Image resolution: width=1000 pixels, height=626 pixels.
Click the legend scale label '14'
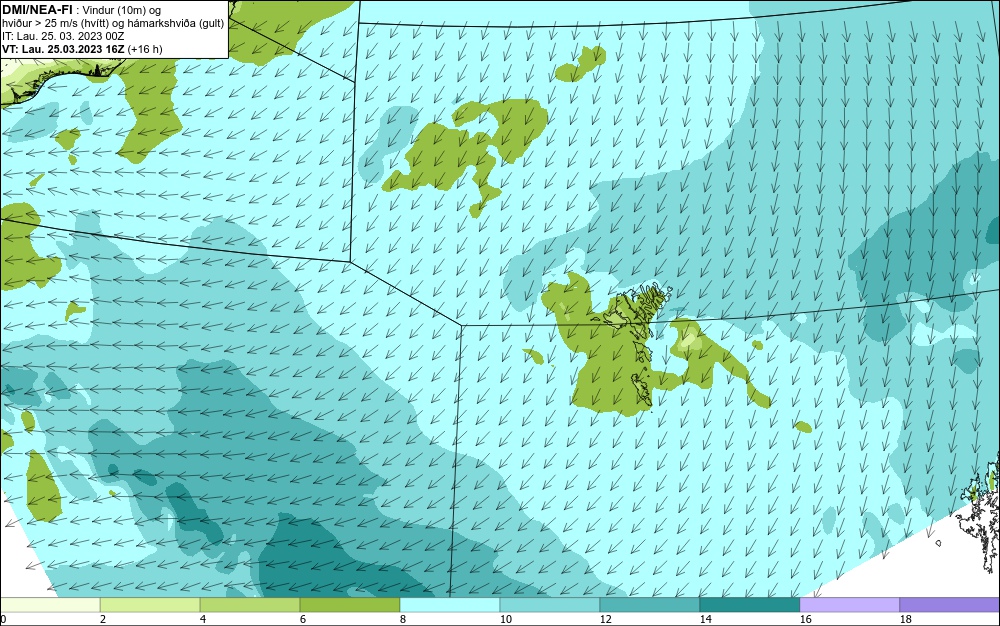click(x=705, y=619)
